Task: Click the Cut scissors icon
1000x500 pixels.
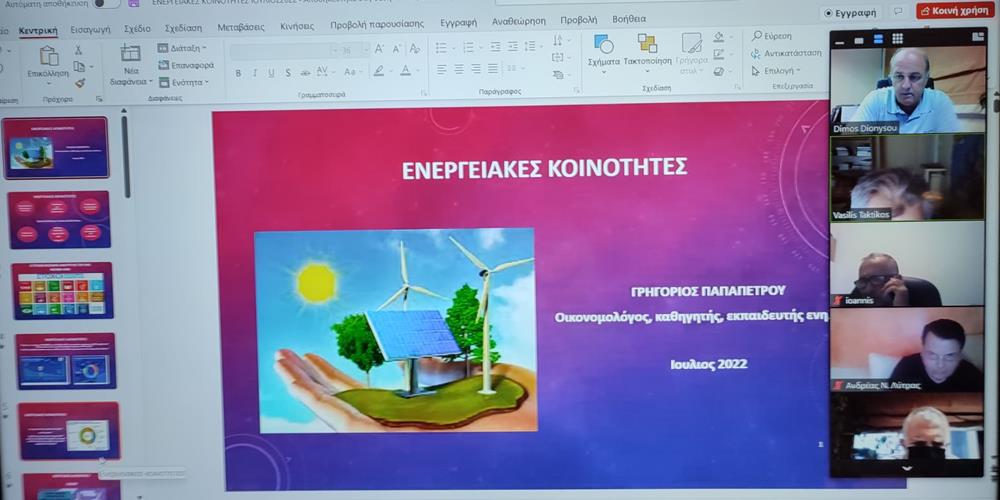Action: click(78, 50)
